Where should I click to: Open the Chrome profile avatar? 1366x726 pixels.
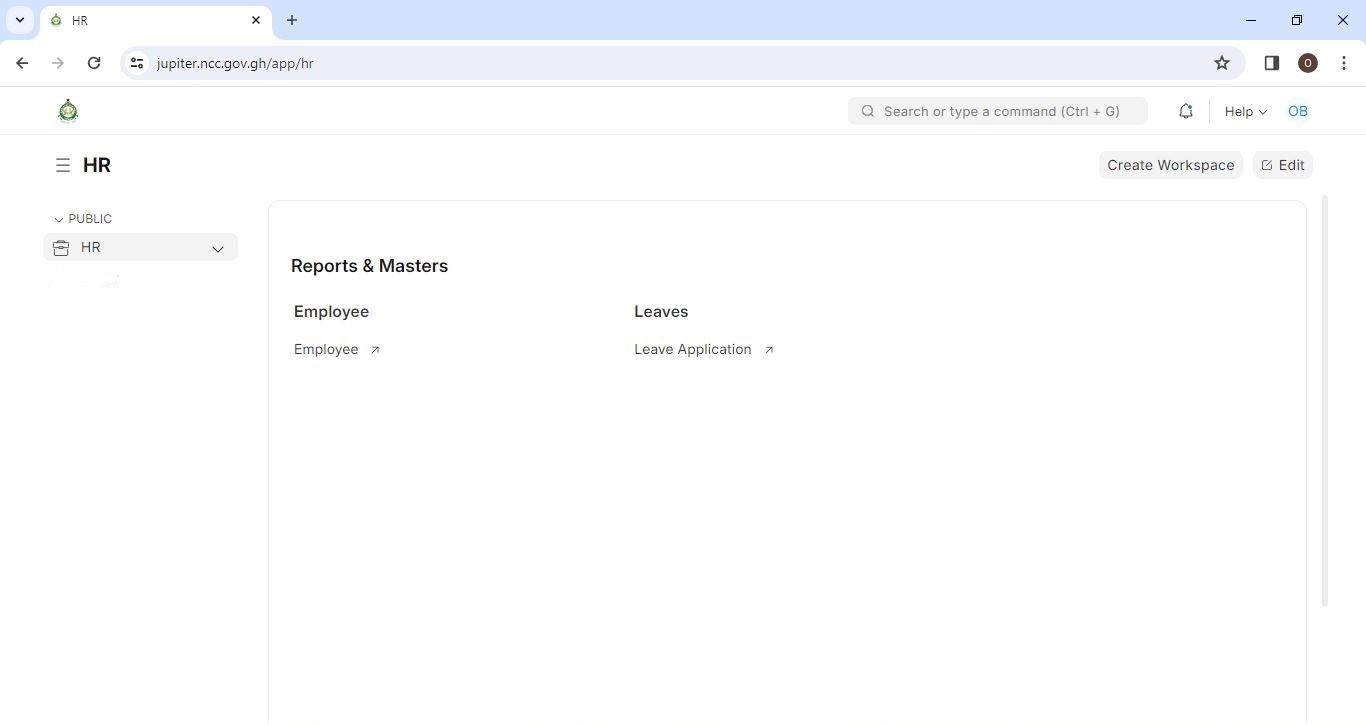click(x=1307, y=63)
